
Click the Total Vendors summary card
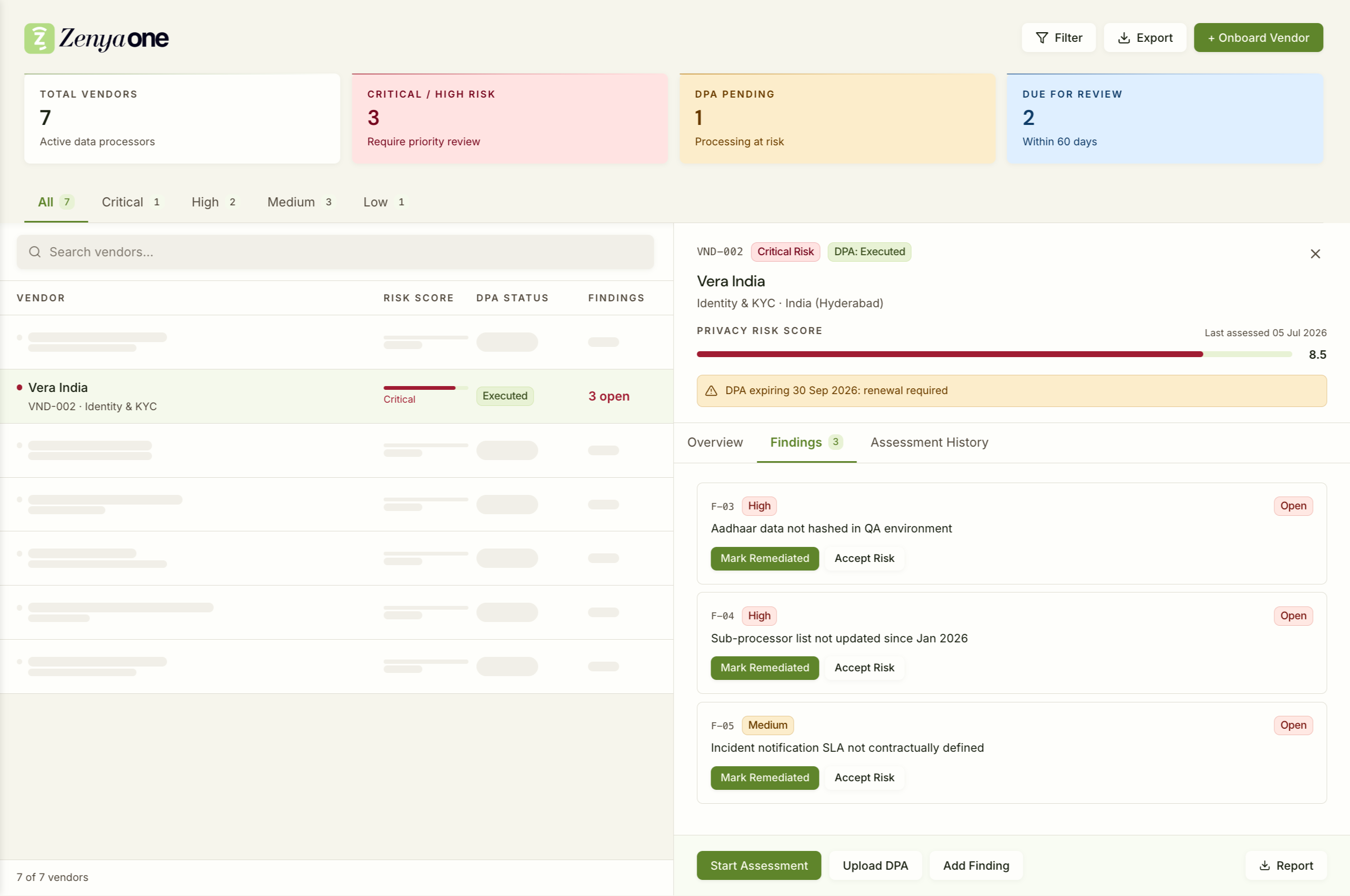tap(182, 119)
